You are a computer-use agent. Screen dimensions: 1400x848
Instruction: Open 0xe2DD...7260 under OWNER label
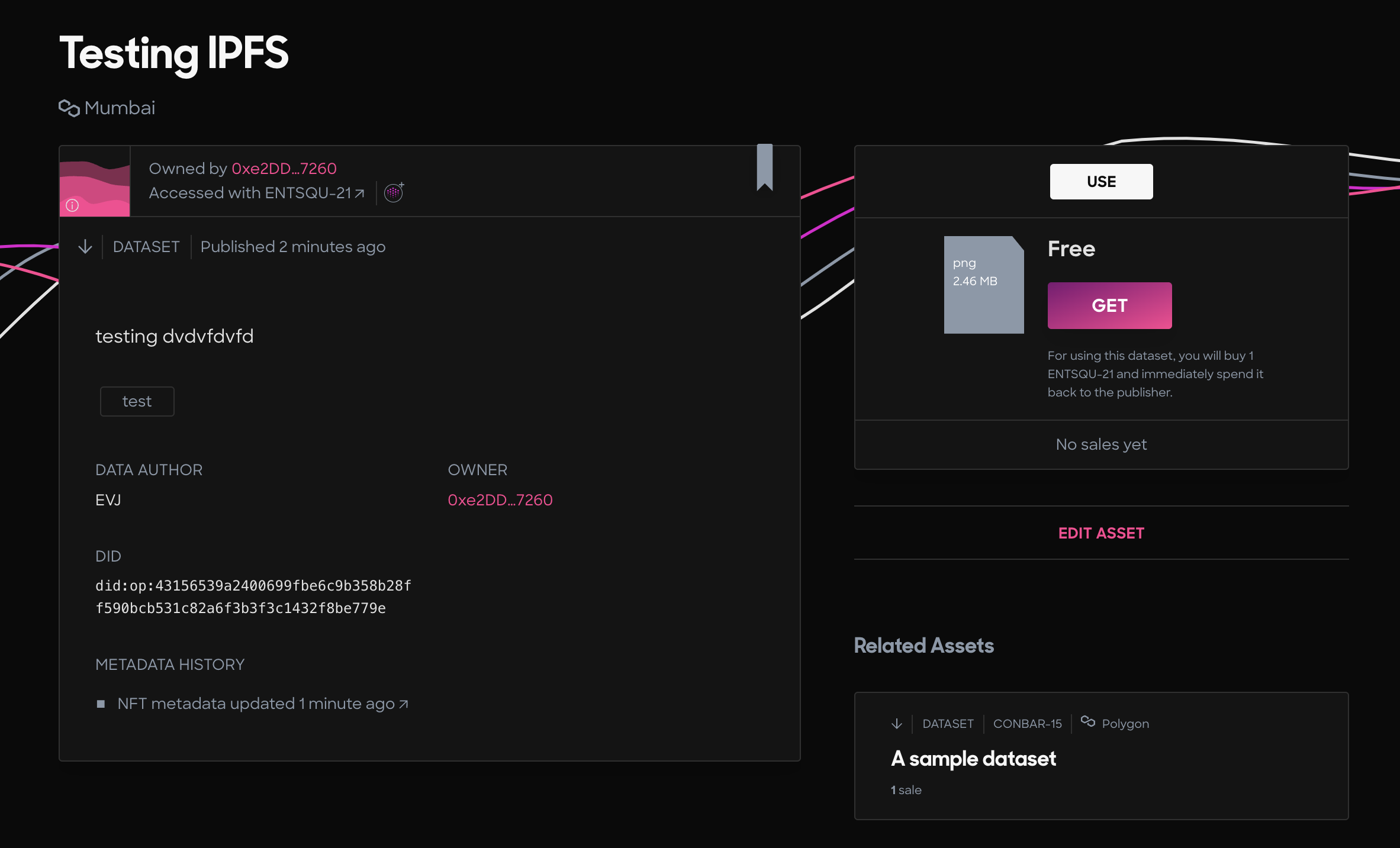pyautogui.click(x=500, y=500)
